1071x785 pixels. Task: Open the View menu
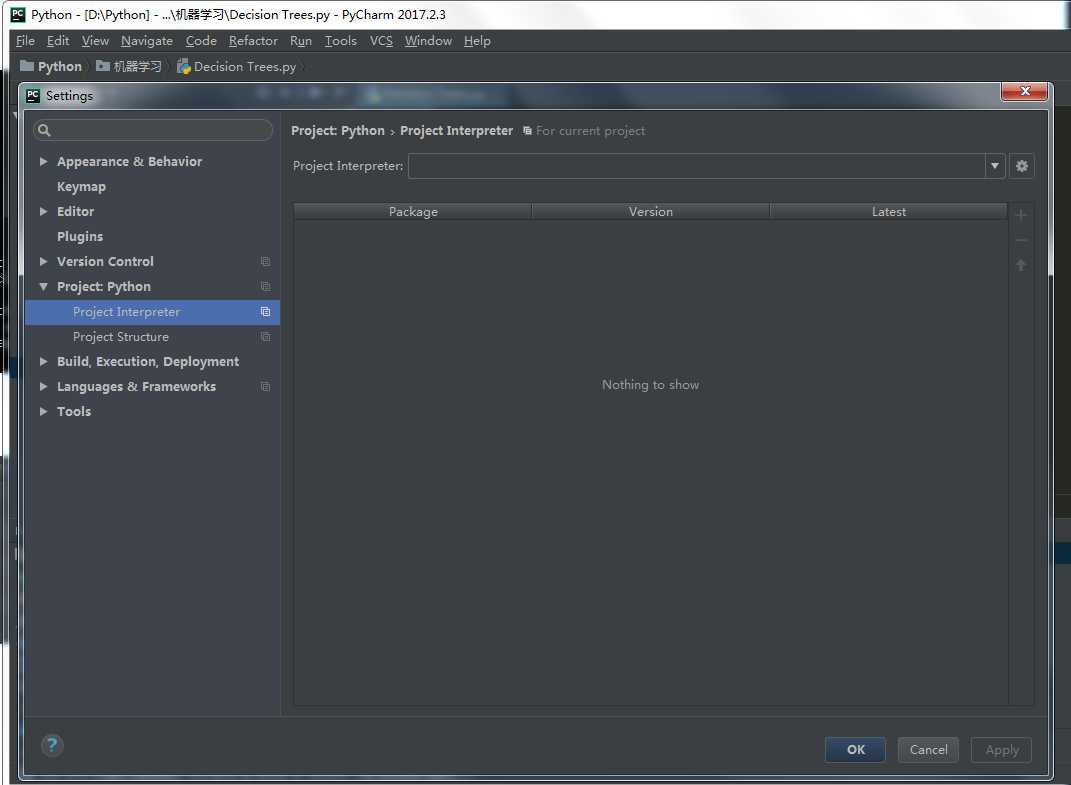coord(95,41)
